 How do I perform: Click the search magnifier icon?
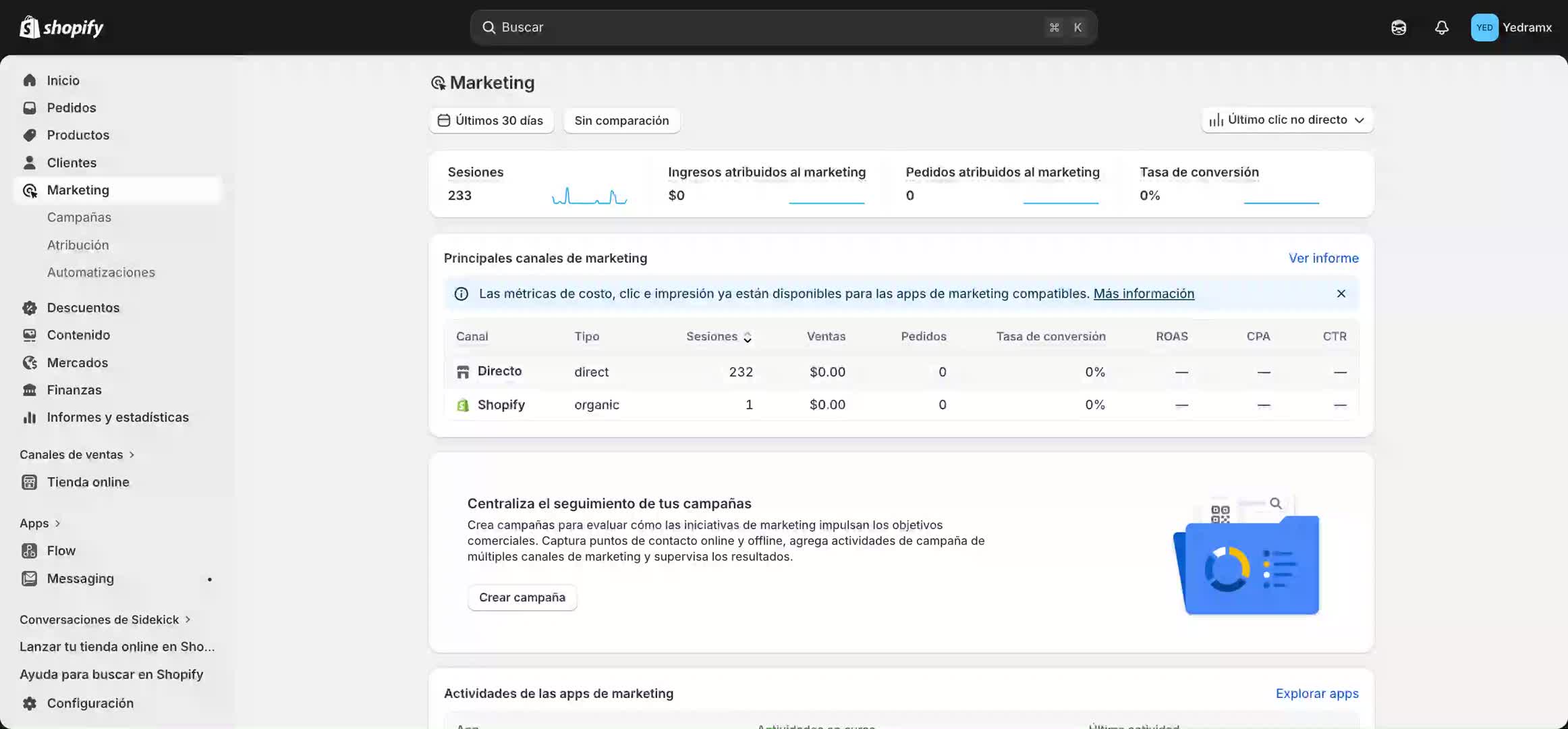click(488, 27)
